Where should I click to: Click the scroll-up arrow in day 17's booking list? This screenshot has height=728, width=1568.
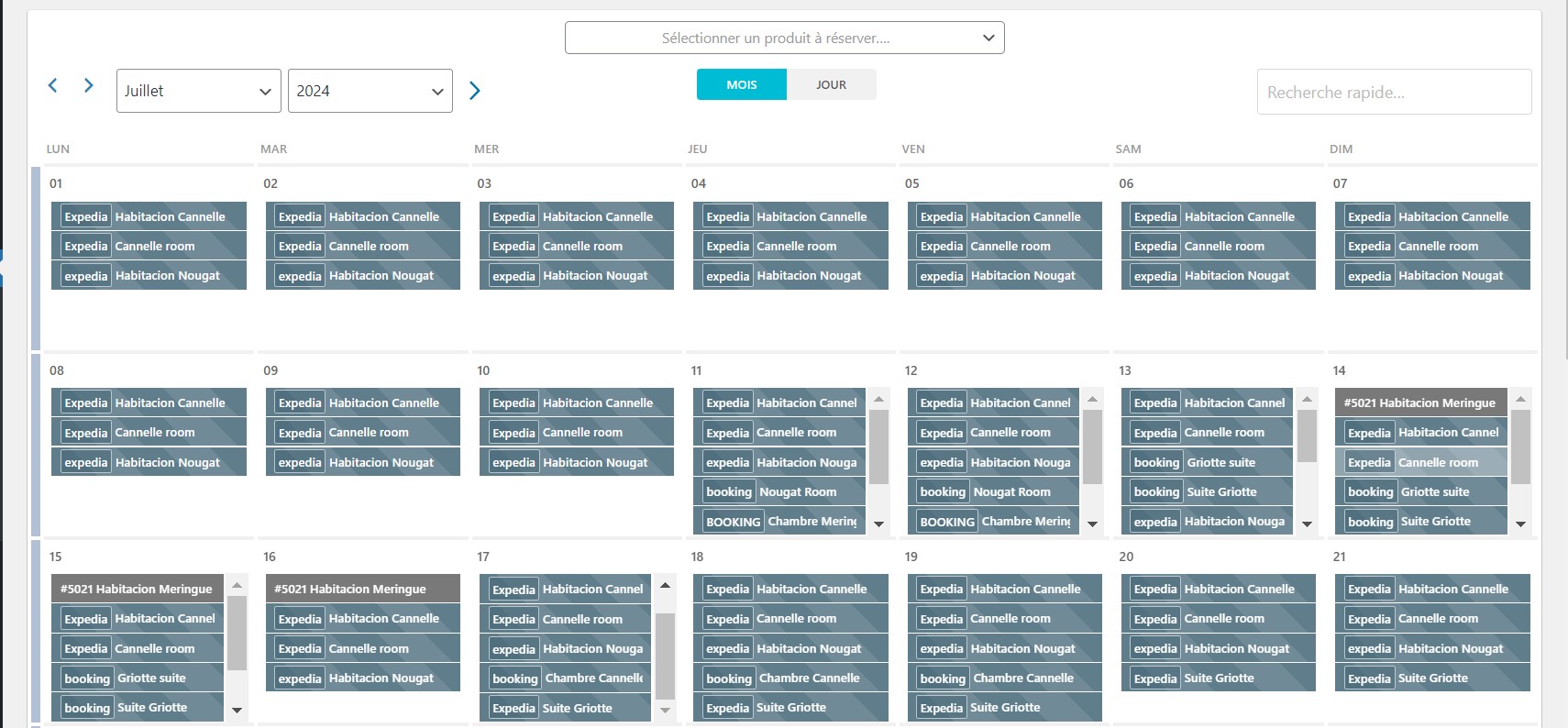[x=665, y=585]
